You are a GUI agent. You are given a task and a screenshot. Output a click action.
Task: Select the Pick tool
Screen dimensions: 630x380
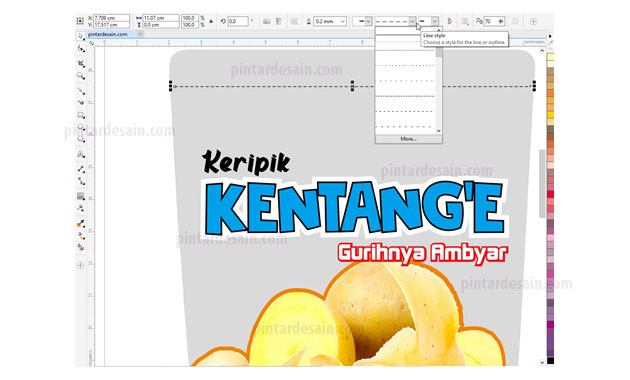tap(81, 36)
